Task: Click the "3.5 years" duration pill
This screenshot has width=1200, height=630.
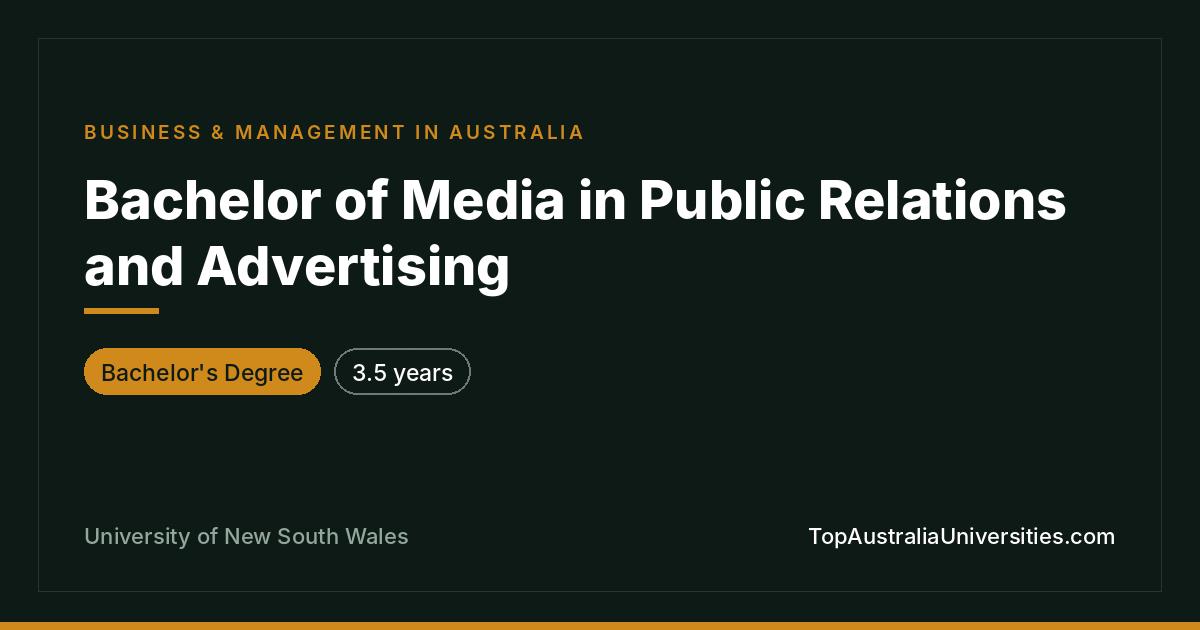Action: click(x=402, y=372)
